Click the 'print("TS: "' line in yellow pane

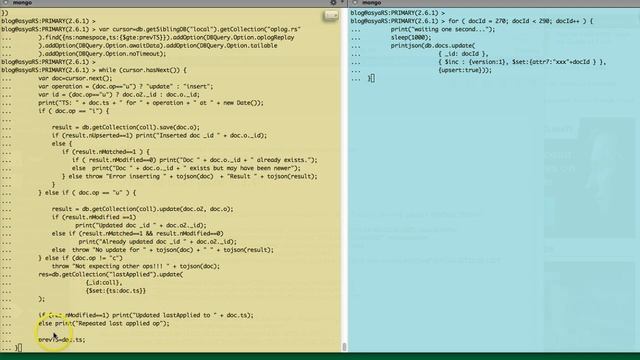151,103
